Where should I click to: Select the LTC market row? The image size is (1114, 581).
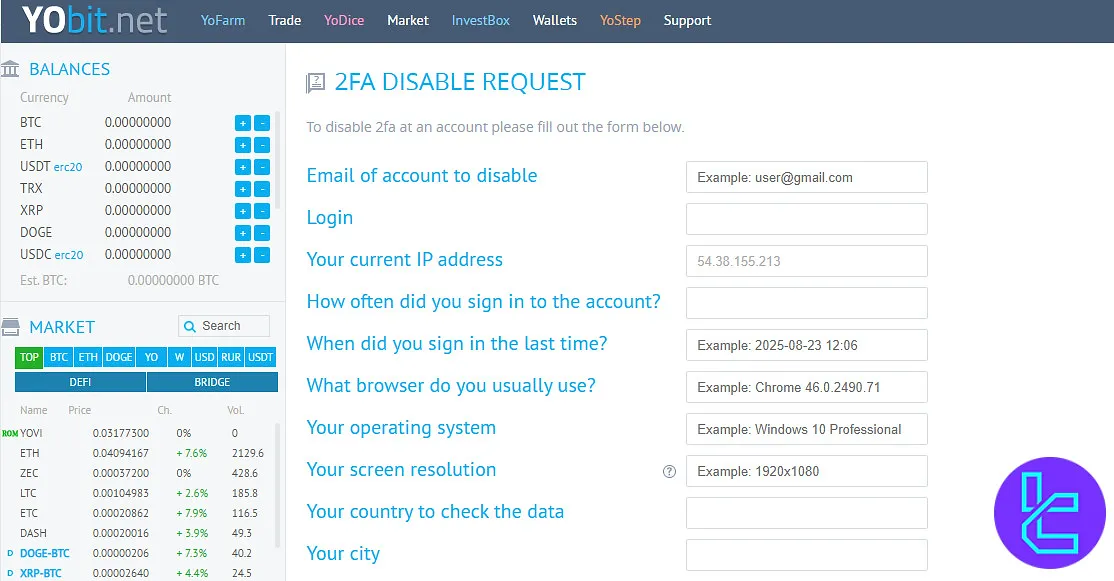click(x=139, y=493)
